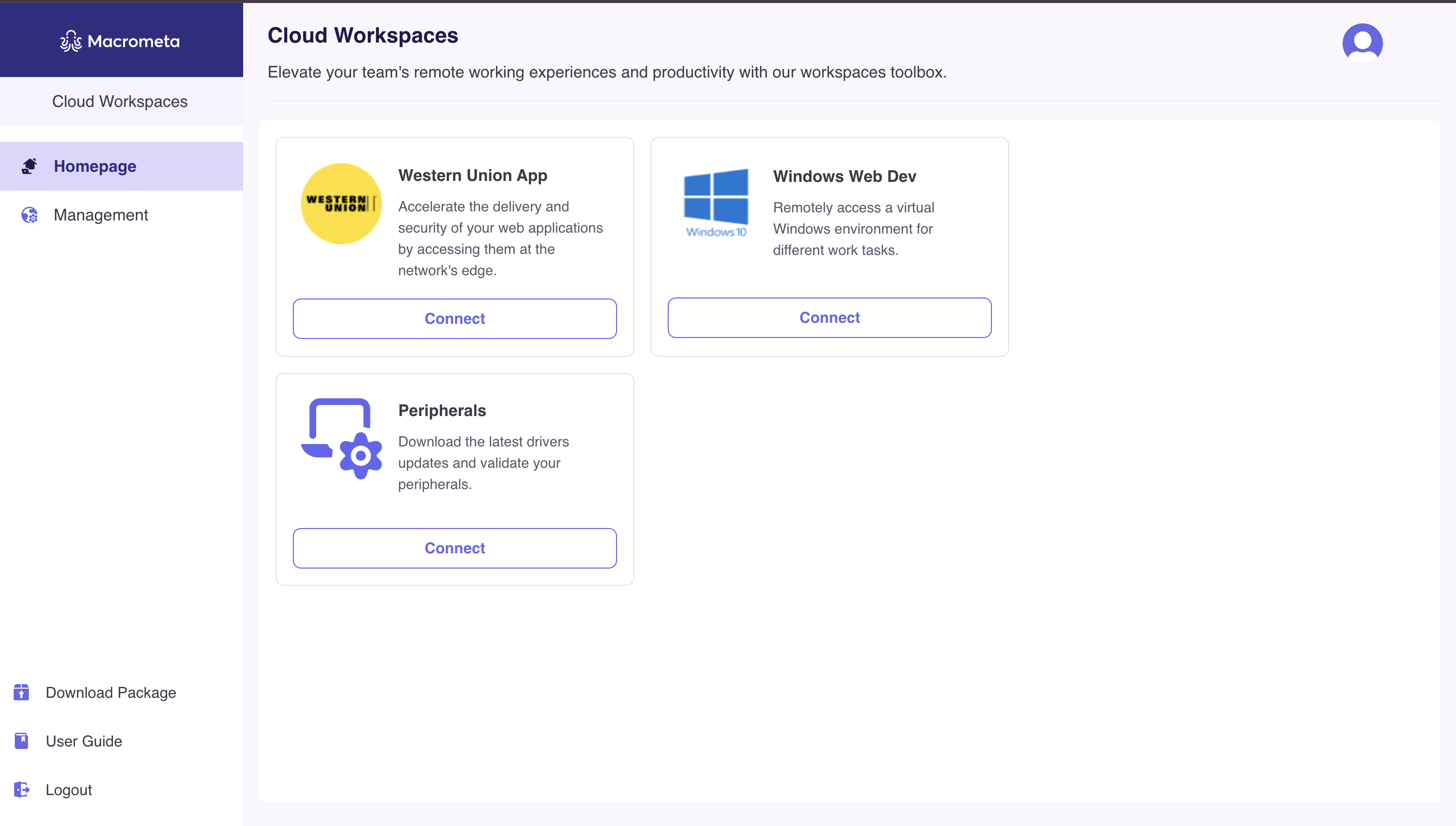
Task: Toggle Download Package sidebar item
Action: (110, 692)
